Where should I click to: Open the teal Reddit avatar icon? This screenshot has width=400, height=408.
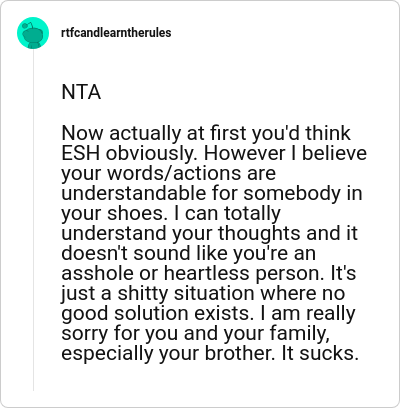(x=33, y=33)
